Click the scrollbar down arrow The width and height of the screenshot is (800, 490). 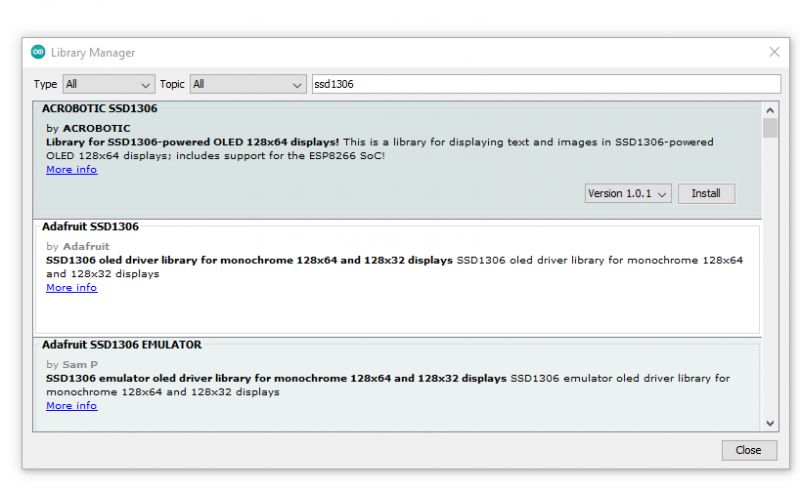tap(770, 423)
